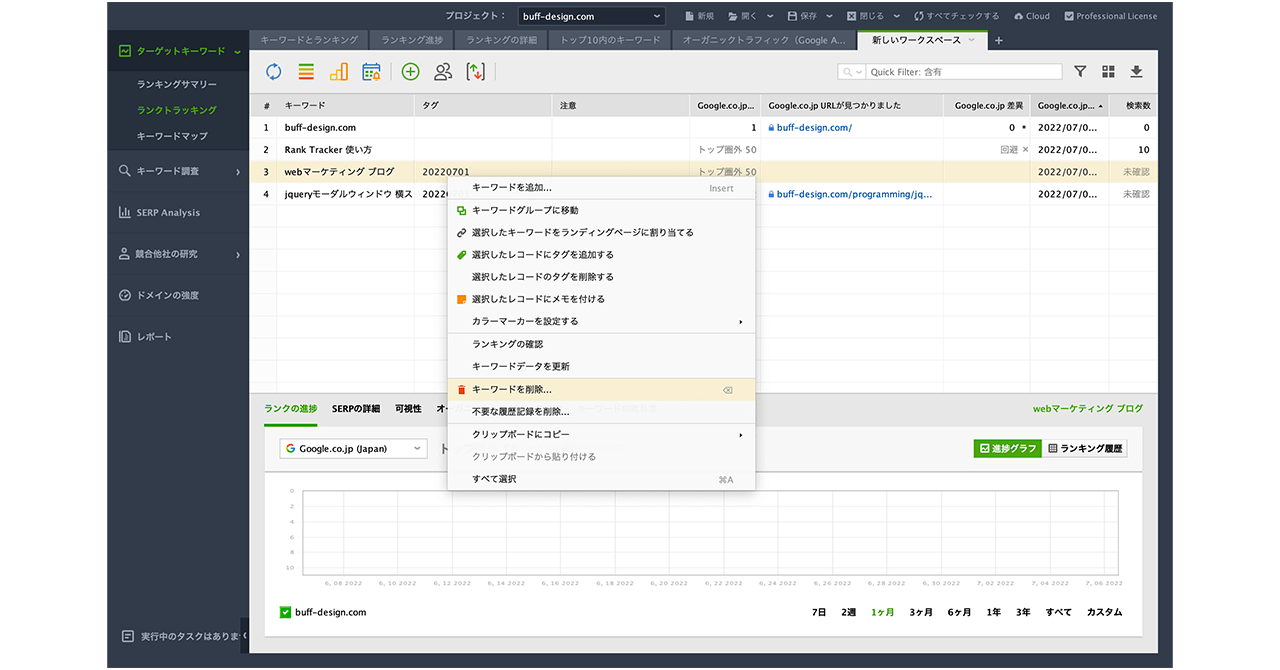
Task: Open the buff-design.com/ URL link
Action: coord(814,128)
